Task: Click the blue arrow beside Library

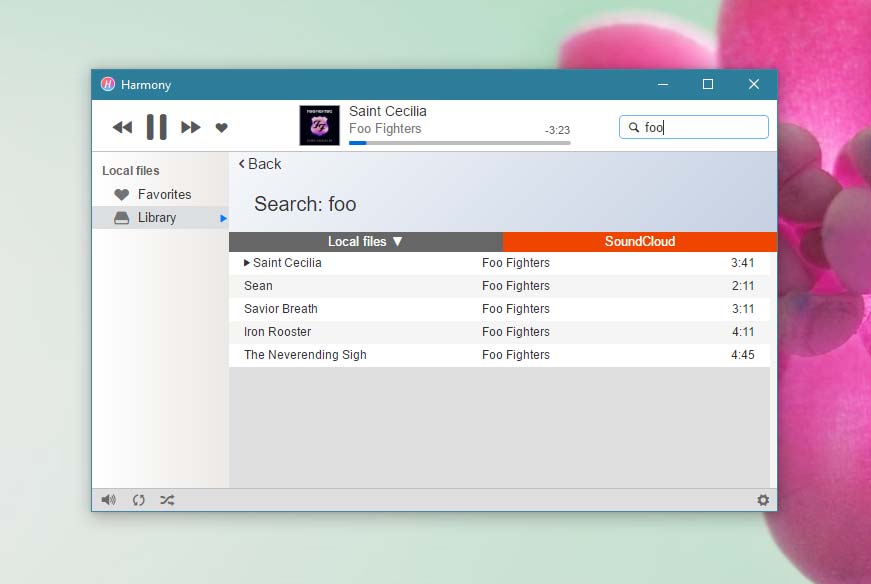Action: 224,218
